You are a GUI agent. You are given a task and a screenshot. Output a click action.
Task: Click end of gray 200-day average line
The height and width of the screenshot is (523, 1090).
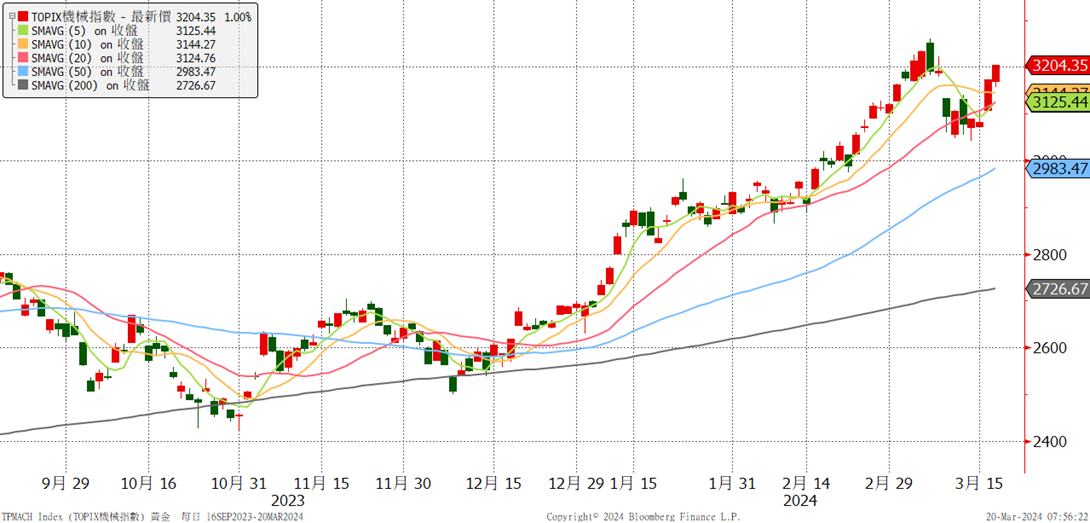pyautogui.click(x=993, y=289)
